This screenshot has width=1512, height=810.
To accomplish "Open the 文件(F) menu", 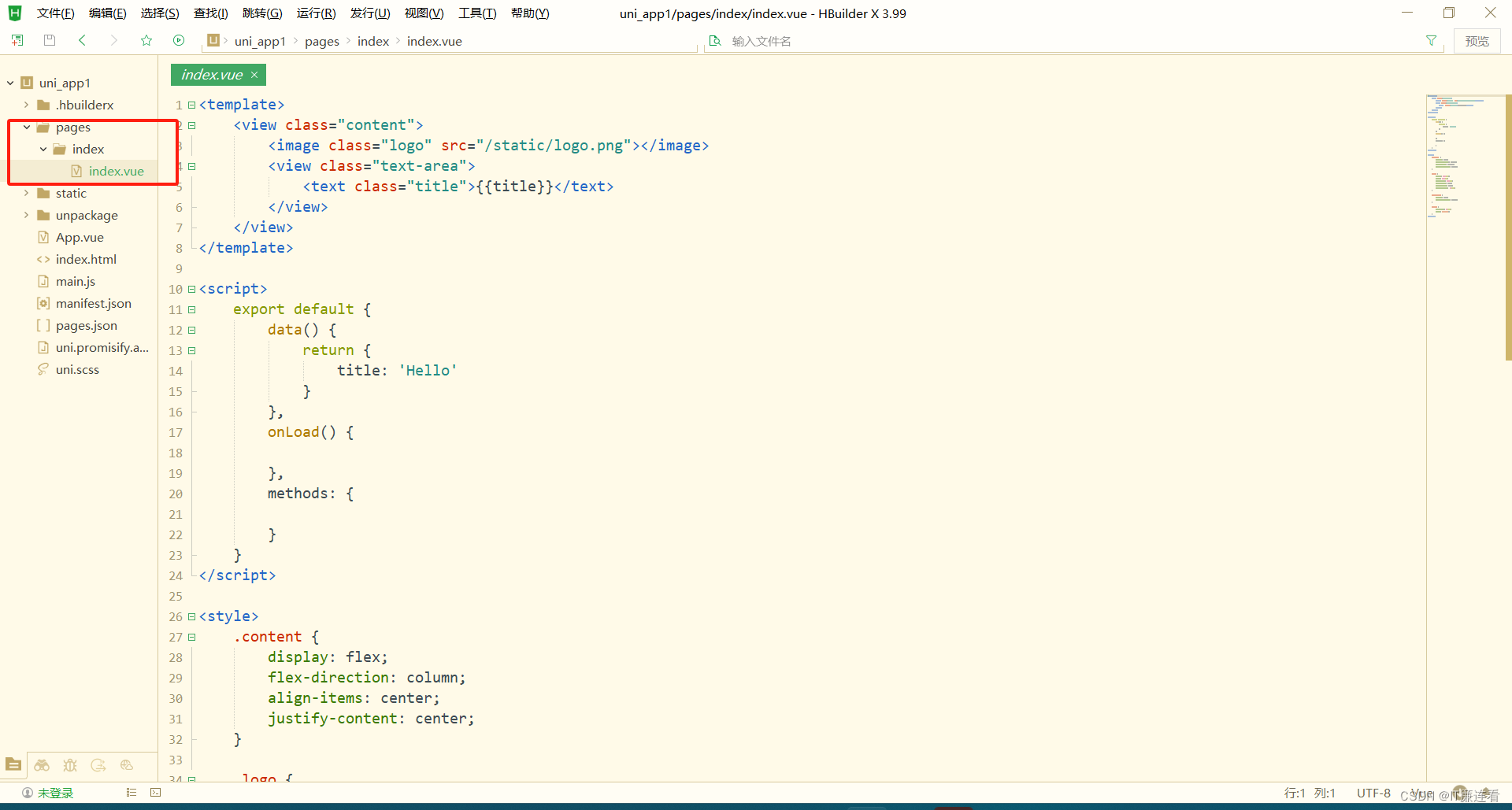I will 55,13.
